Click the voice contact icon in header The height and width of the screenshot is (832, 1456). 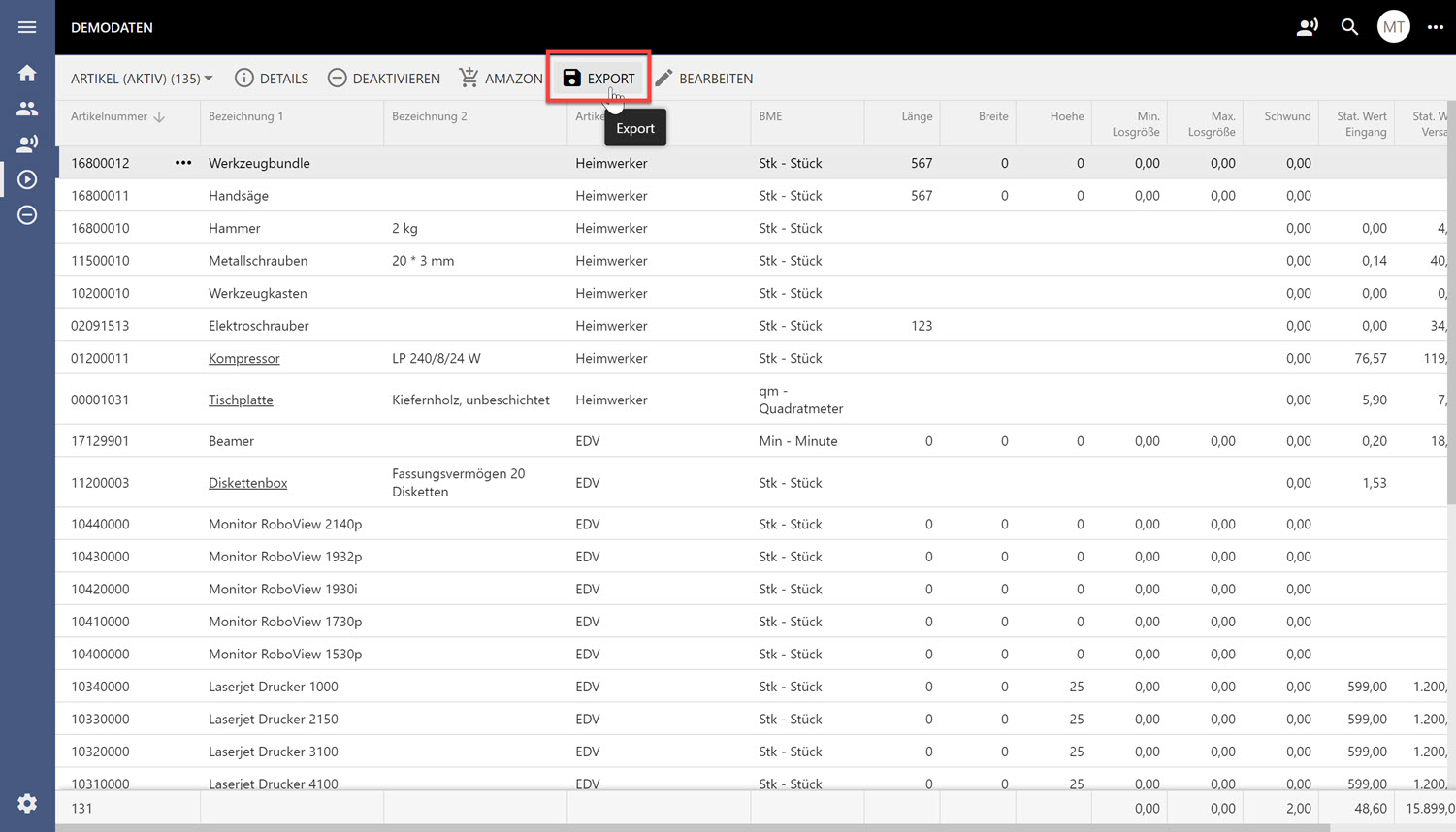click(x=1307, y=27)
